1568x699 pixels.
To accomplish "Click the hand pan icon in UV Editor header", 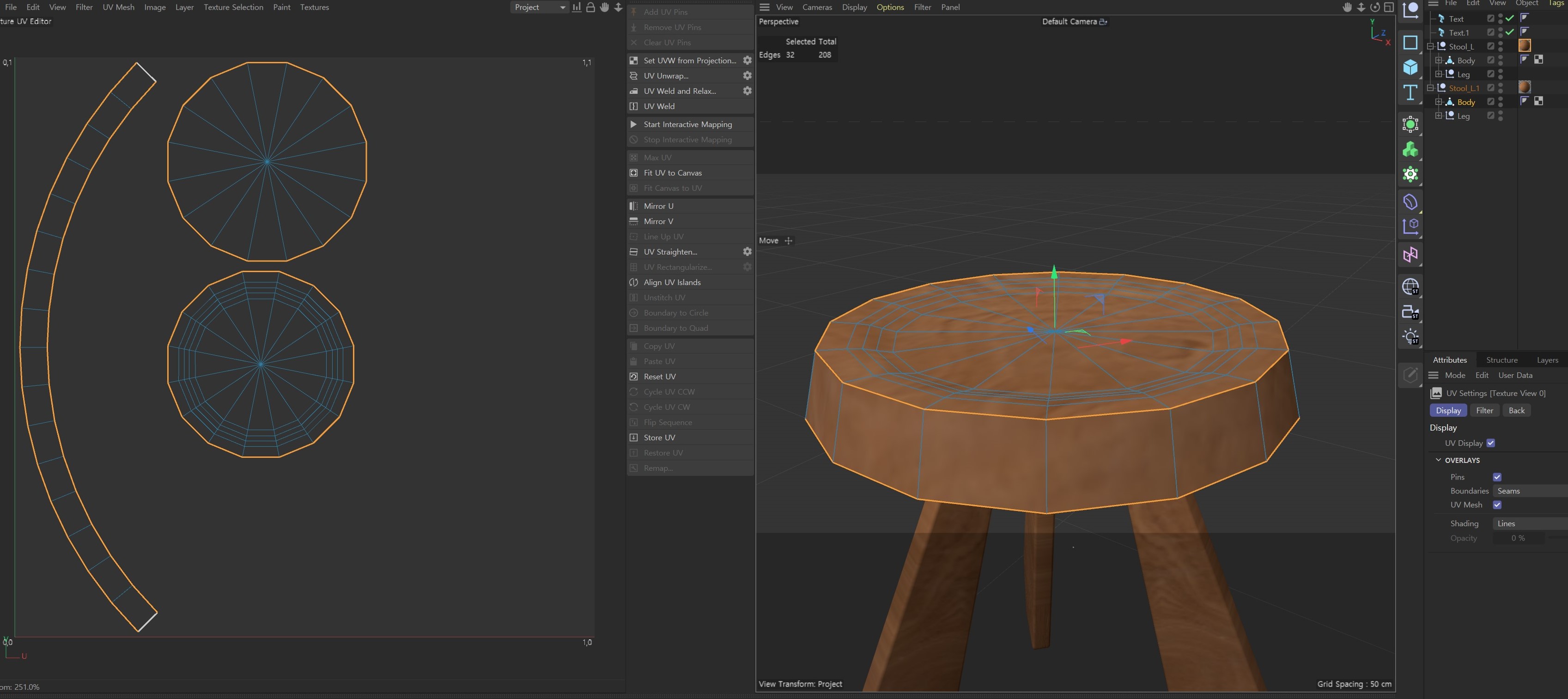I will [x=604, y=7].
